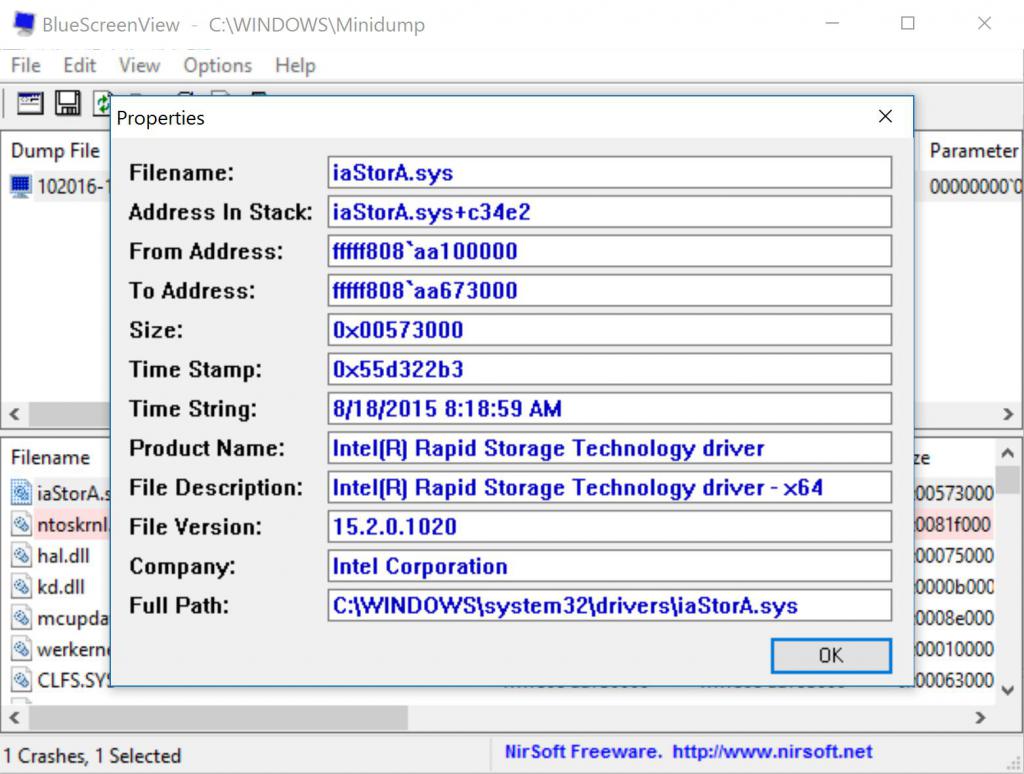Click the Advanced Options toolbar icon
The width and height of the screenshot is (1024, 774).
(30, 104)
